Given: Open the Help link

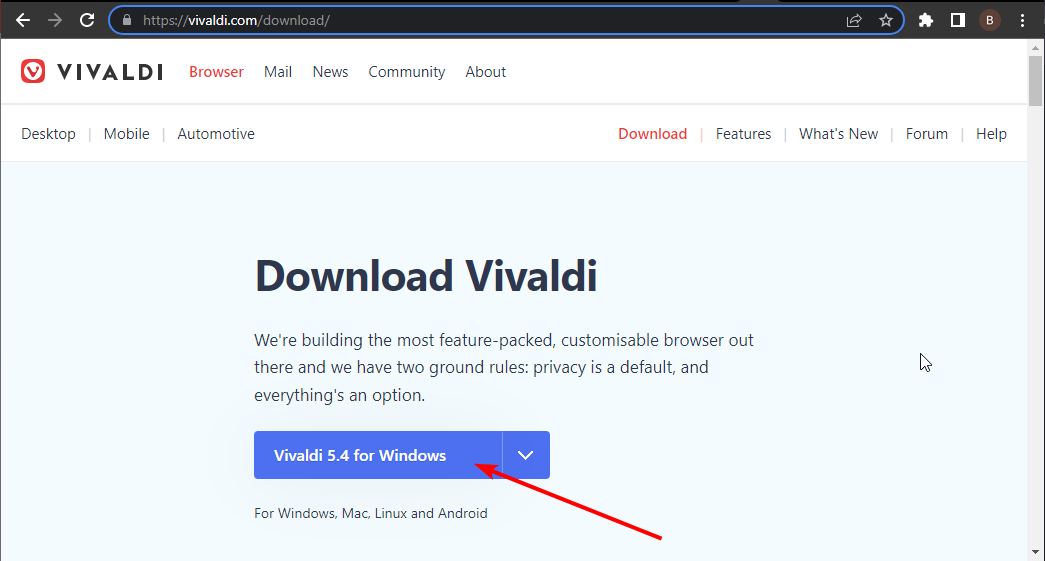Looking at the screenshot, I should click(x=991, y=134).
